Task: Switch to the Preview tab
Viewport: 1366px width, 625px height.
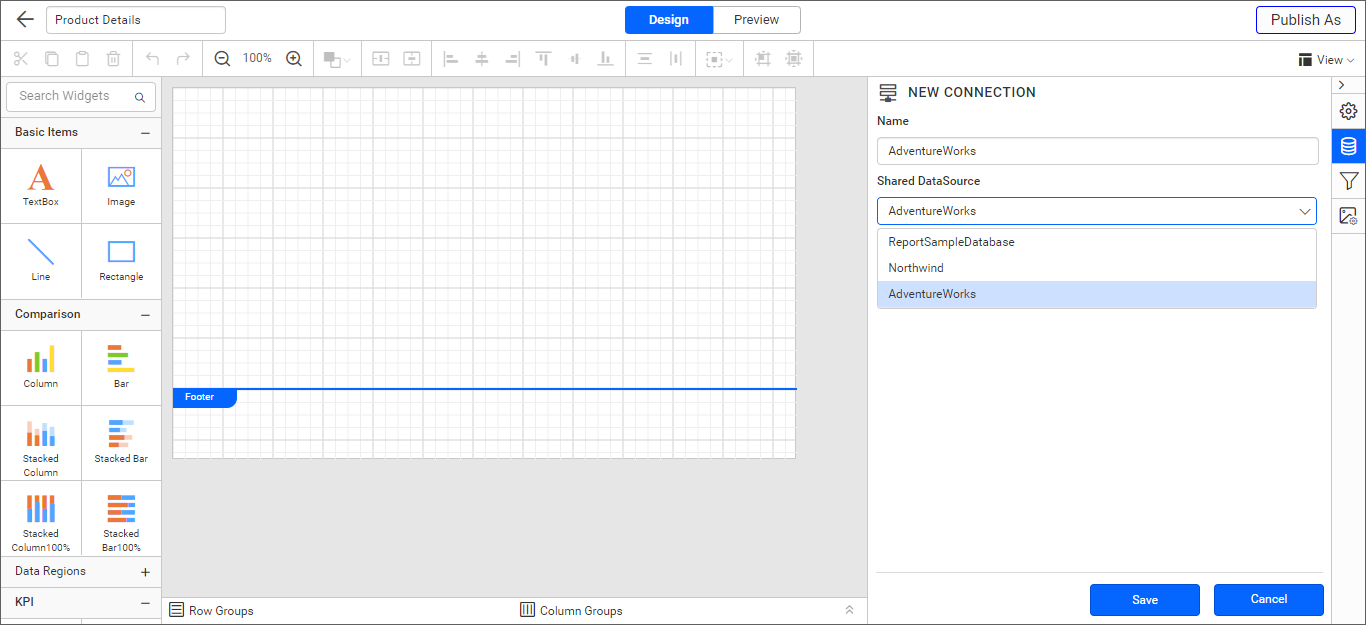Action: pyautogui.click(x=757, y=19)
